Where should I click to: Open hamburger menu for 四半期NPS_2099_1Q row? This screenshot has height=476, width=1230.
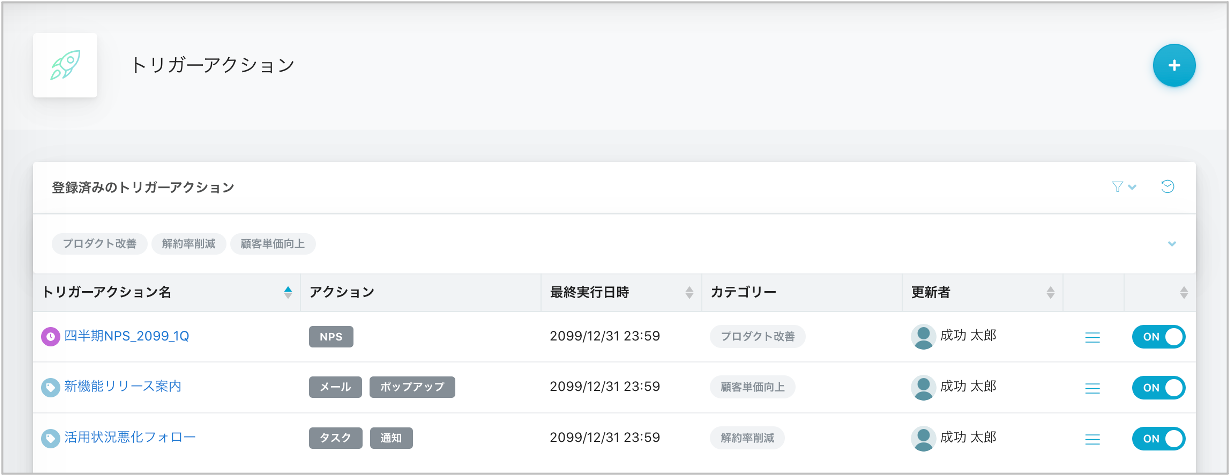(x=1093, y=338)
